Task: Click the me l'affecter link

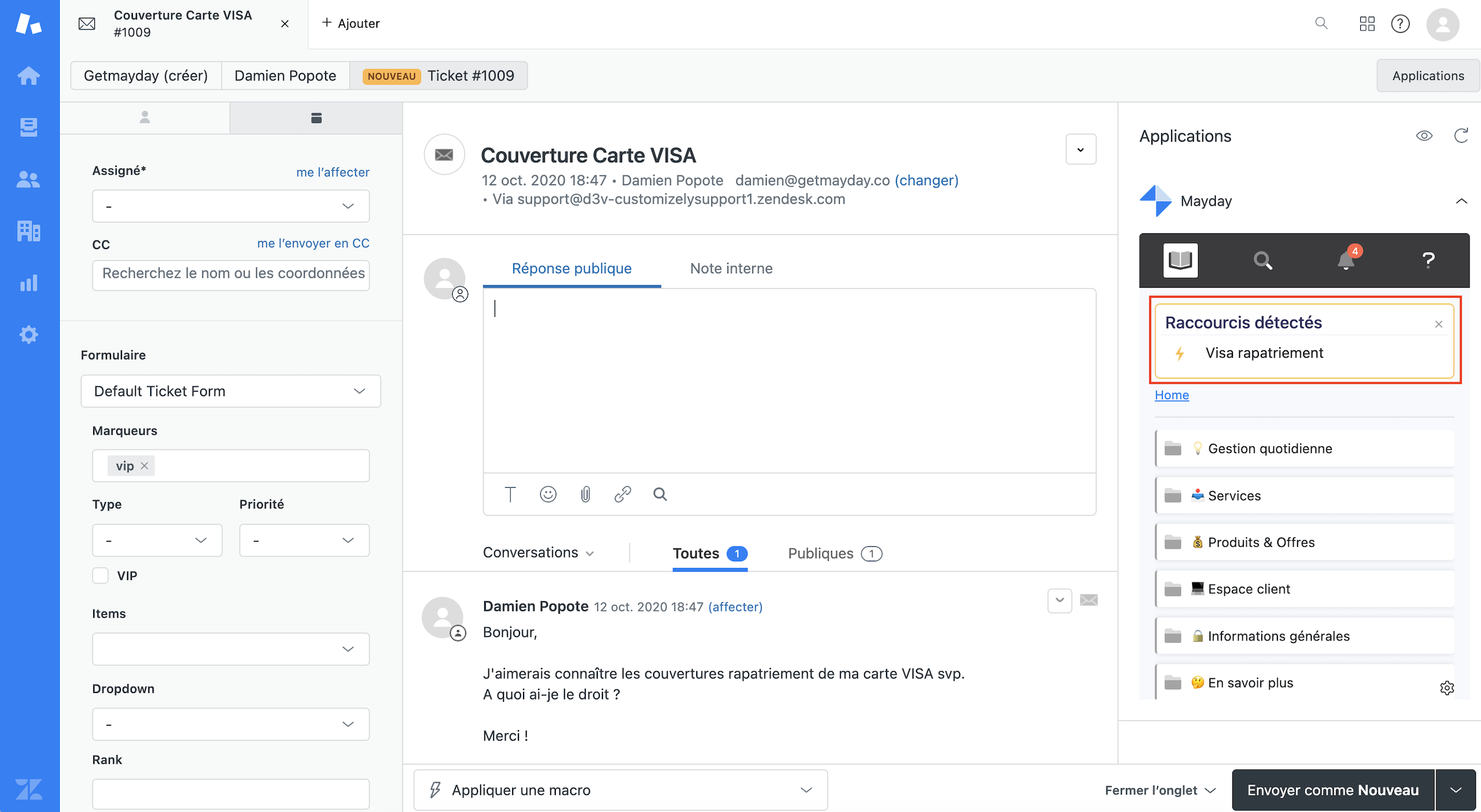Action: click(x=333, y=172)
